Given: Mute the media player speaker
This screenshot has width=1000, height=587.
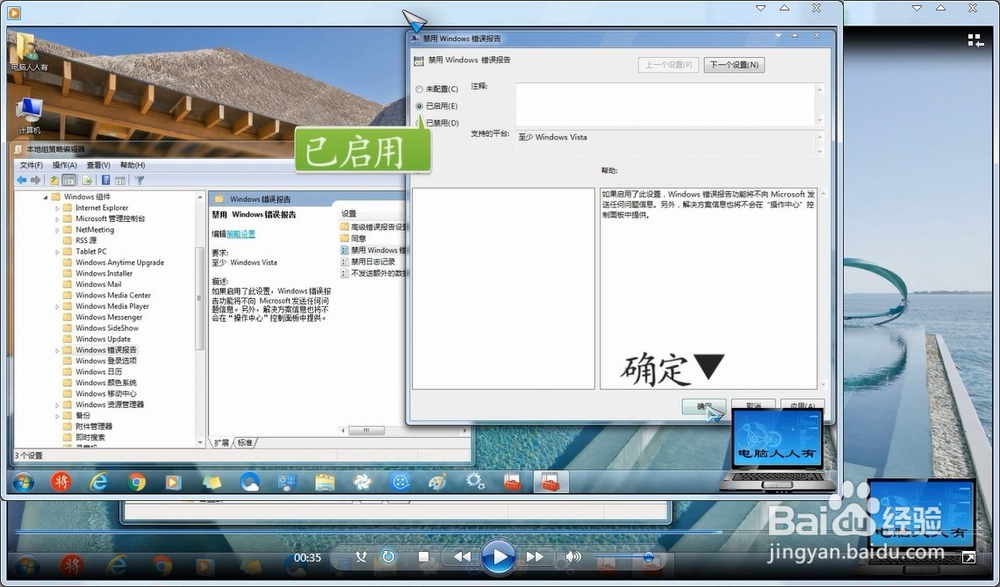Looking at the screenshot, I should coord(573,557).
